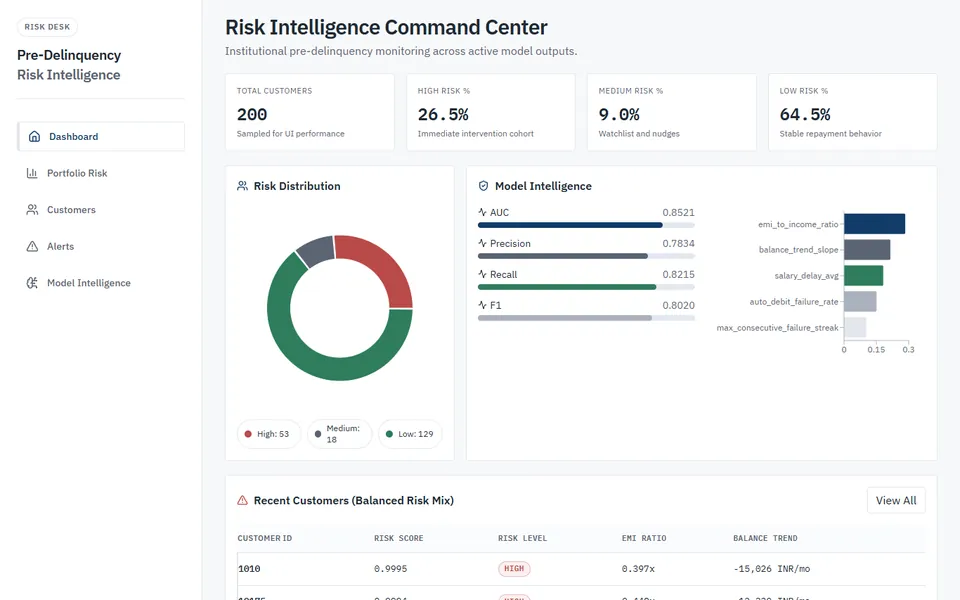Click the gray medium-risk donut segment
Screen dimensions: 960x600
coord(317,250)
